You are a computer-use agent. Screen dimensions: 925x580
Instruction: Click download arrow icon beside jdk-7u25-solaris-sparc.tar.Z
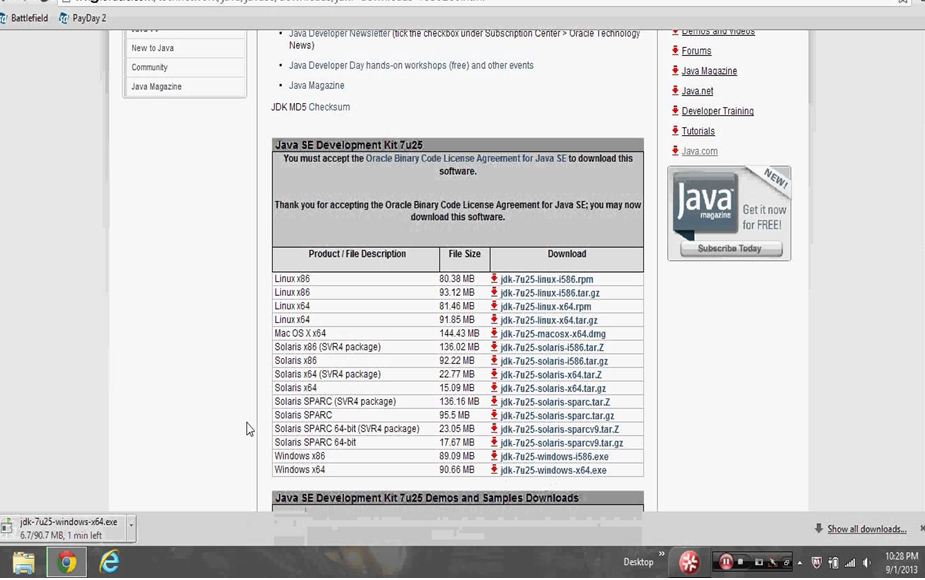tap(494, 401)
